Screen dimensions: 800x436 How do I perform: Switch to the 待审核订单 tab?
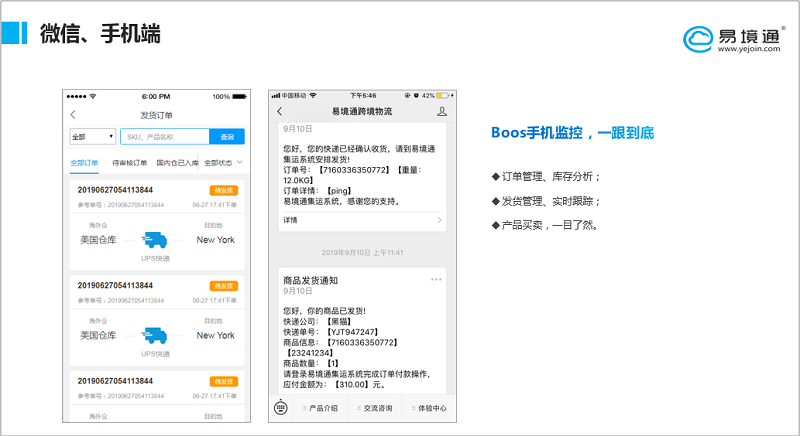point(129,162)
